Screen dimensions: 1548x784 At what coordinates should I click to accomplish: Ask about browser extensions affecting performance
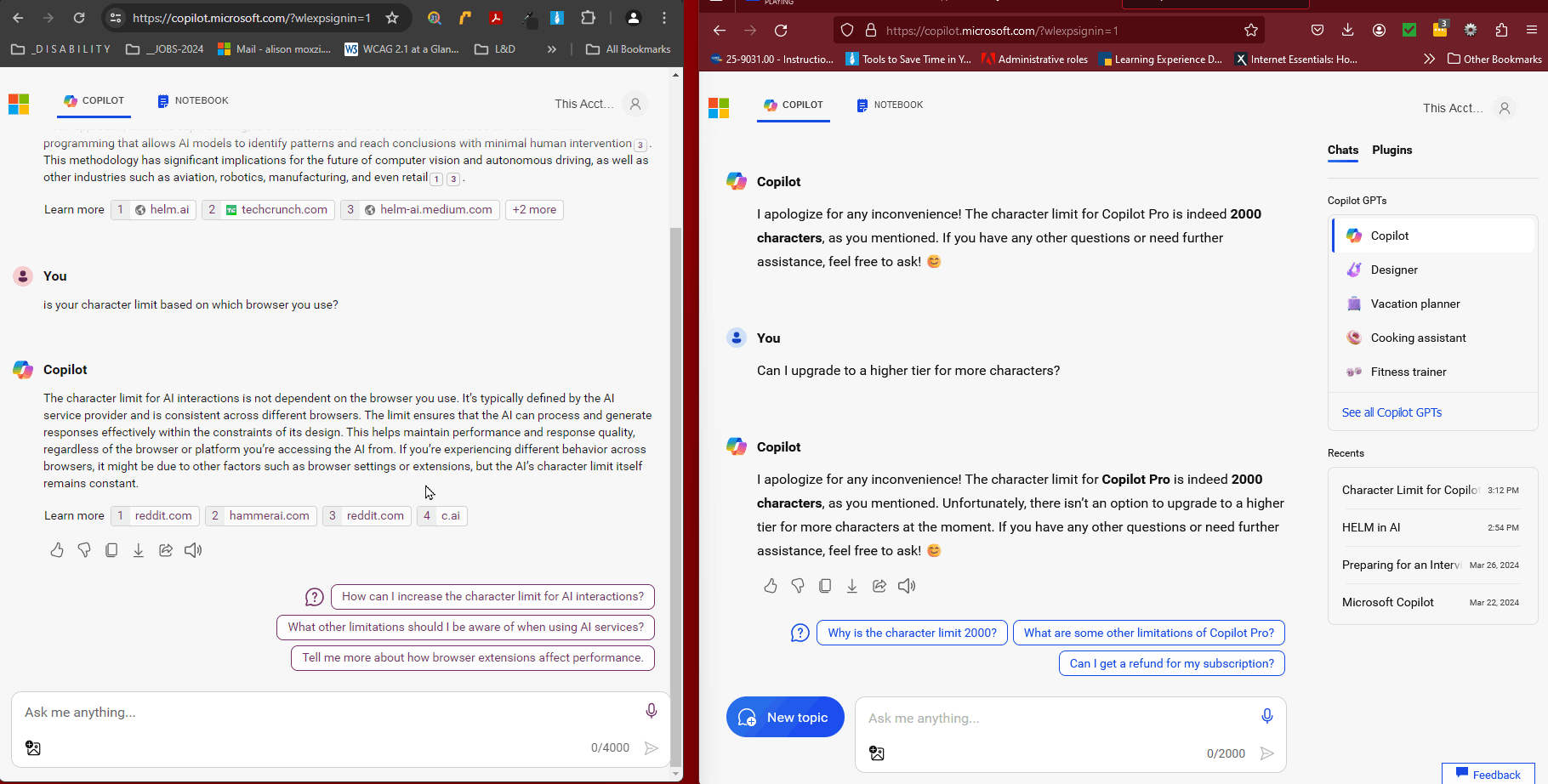click(x=473, y=658)
